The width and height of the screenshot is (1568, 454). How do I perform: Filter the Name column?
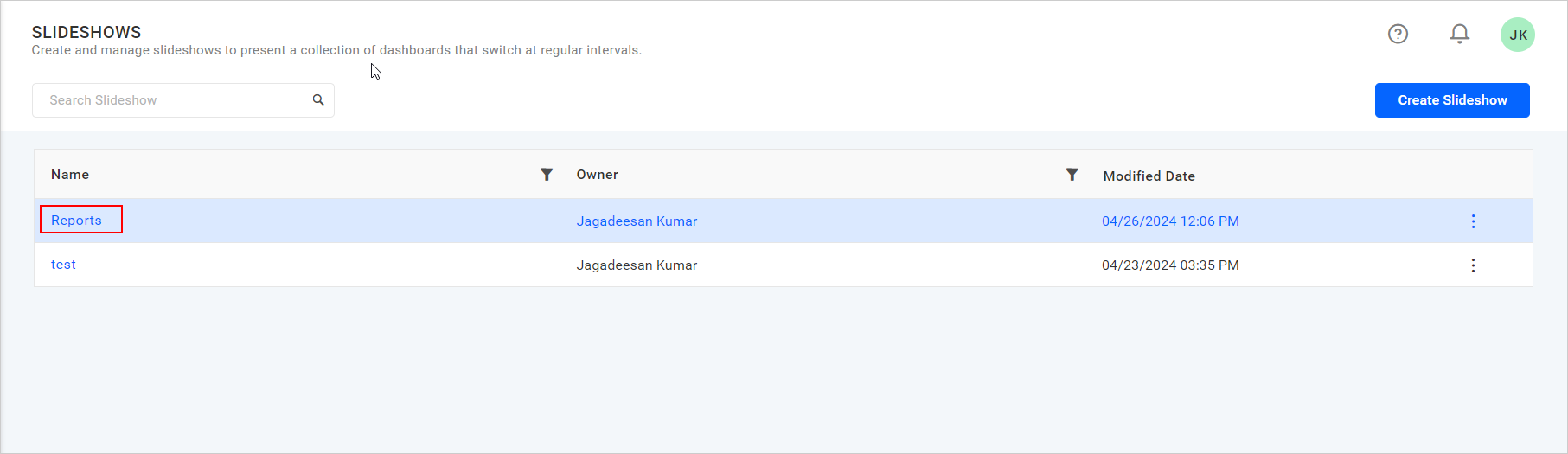pyautogui.click(x=547, y=175)
